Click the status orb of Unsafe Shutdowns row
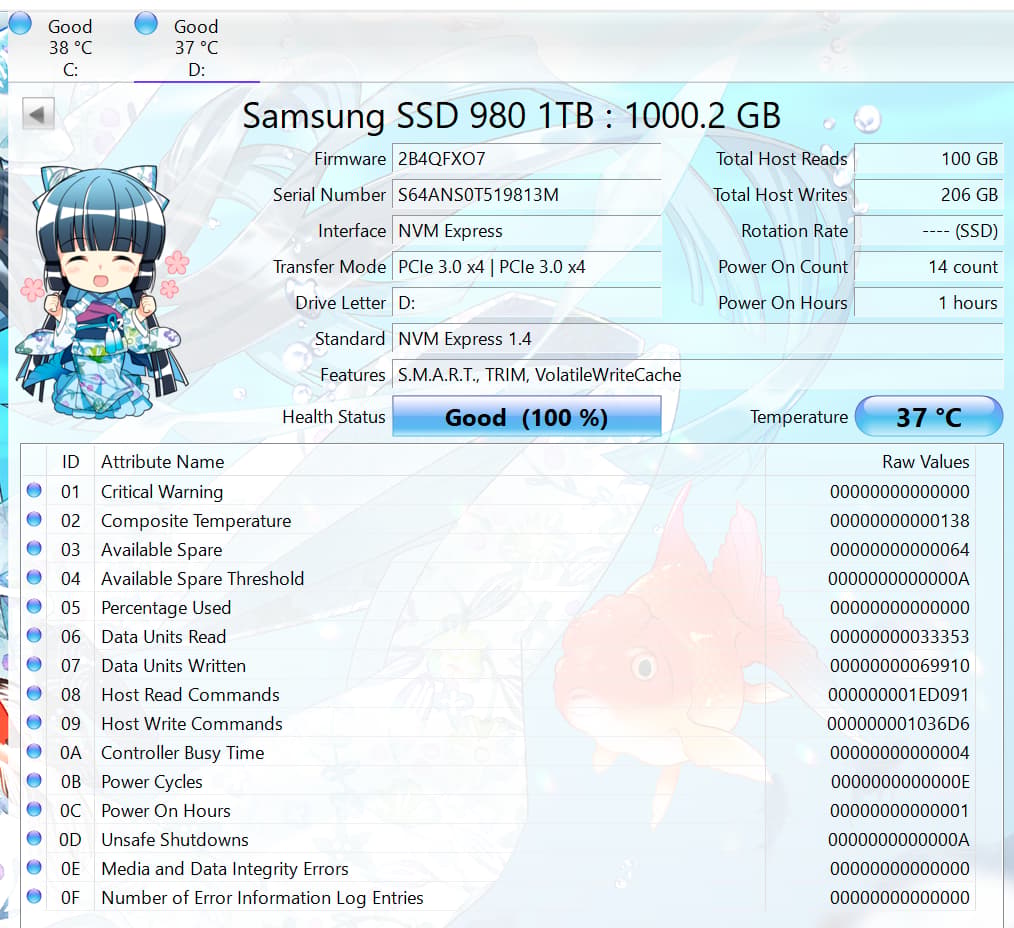Image resolution: width=1014 pixels, height=928 pixels. pyautogui.click(x=34, y=839)
